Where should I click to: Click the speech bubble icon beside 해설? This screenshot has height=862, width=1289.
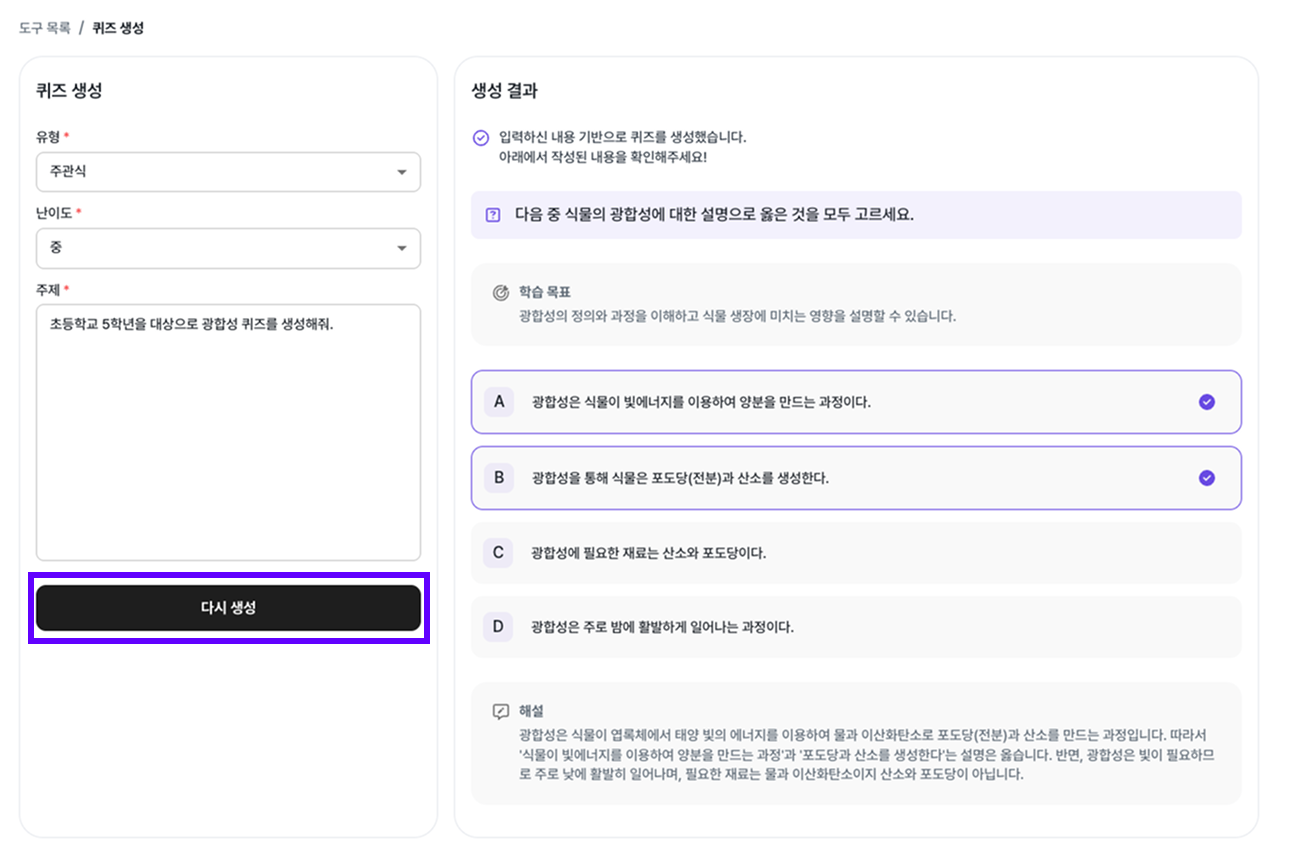click(x=489, y=708)
